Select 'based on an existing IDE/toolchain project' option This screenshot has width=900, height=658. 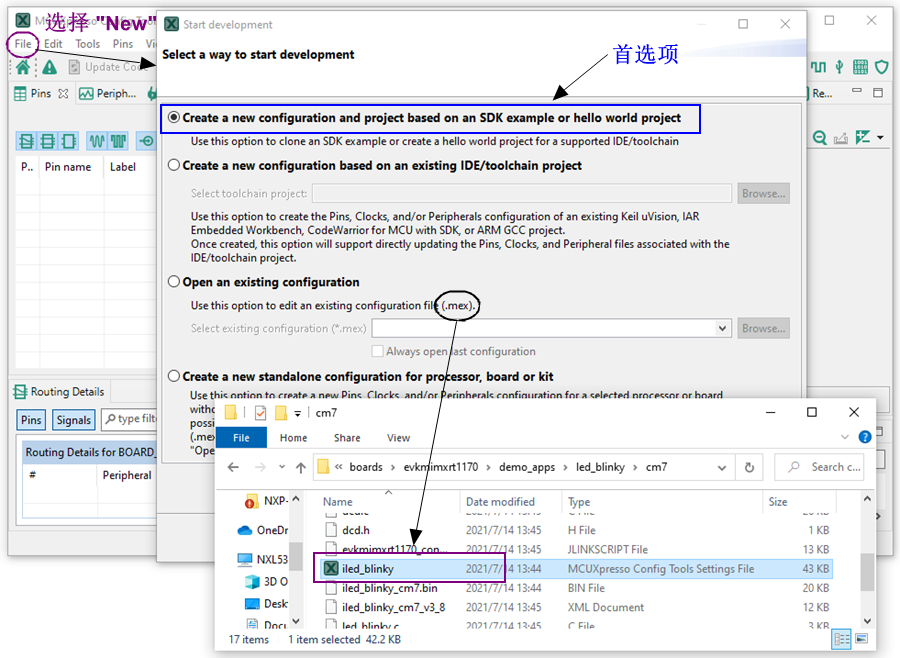[174, 165]
